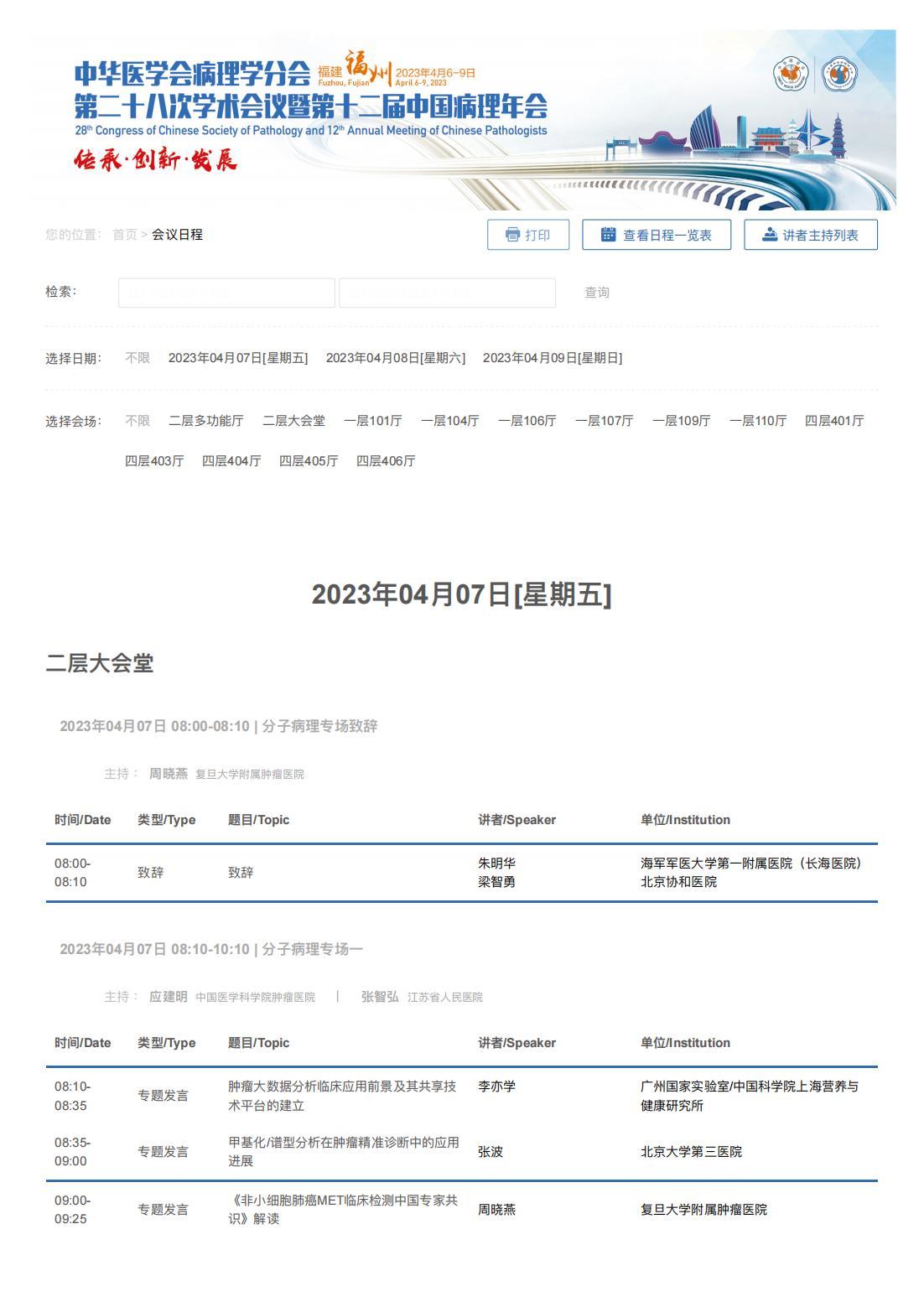Click the 打印 print button

[528, 235]
